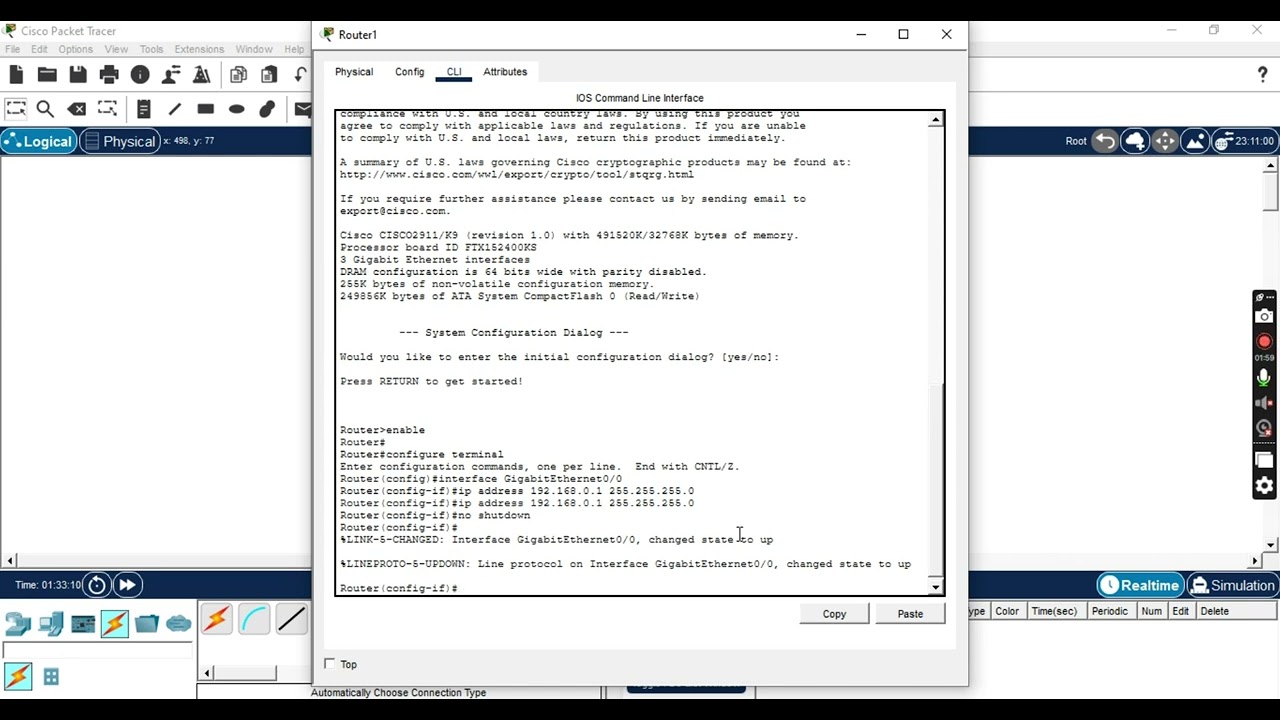1280x720 pixels.
Task: Select the Connections subcategory lightning icon
Action: tap(18, 677)
